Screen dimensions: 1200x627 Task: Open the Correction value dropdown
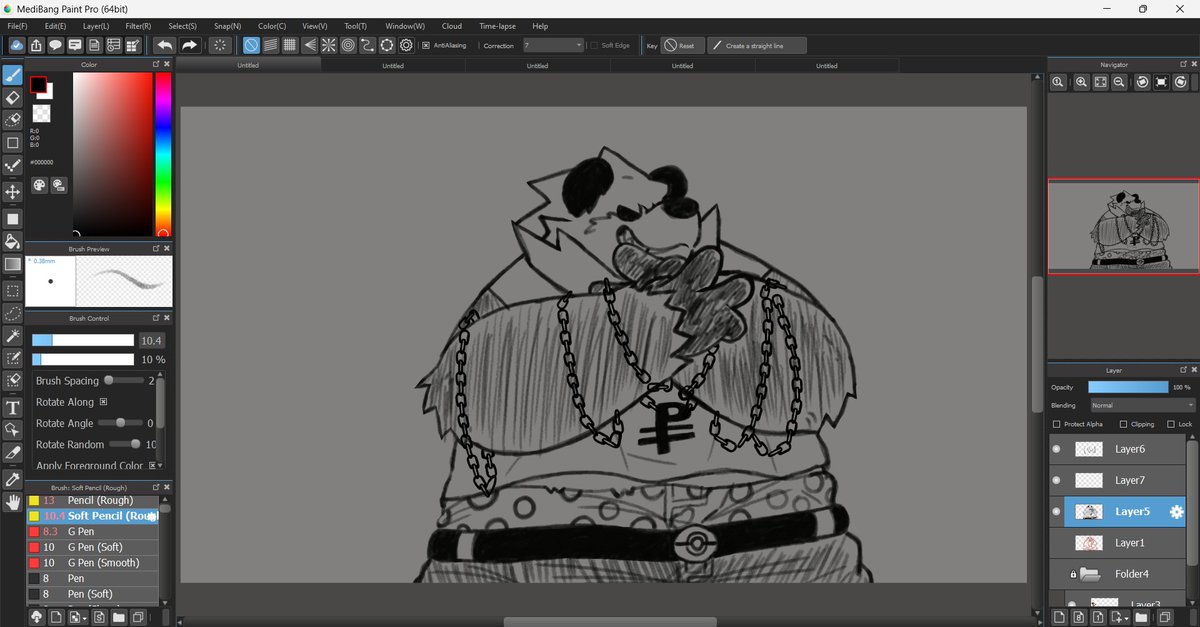(552, 45)
